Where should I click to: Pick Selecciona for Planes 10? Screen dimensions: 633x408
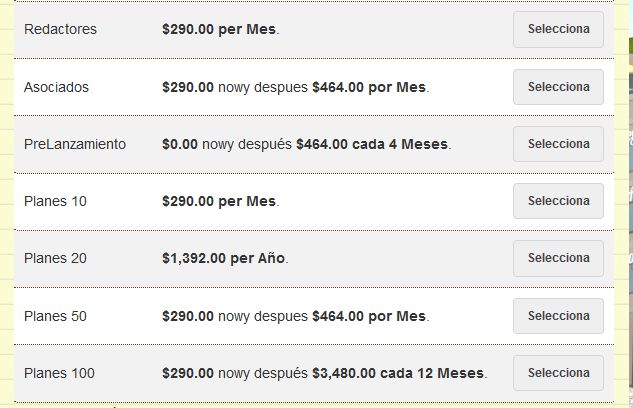[x=558, y=201]
